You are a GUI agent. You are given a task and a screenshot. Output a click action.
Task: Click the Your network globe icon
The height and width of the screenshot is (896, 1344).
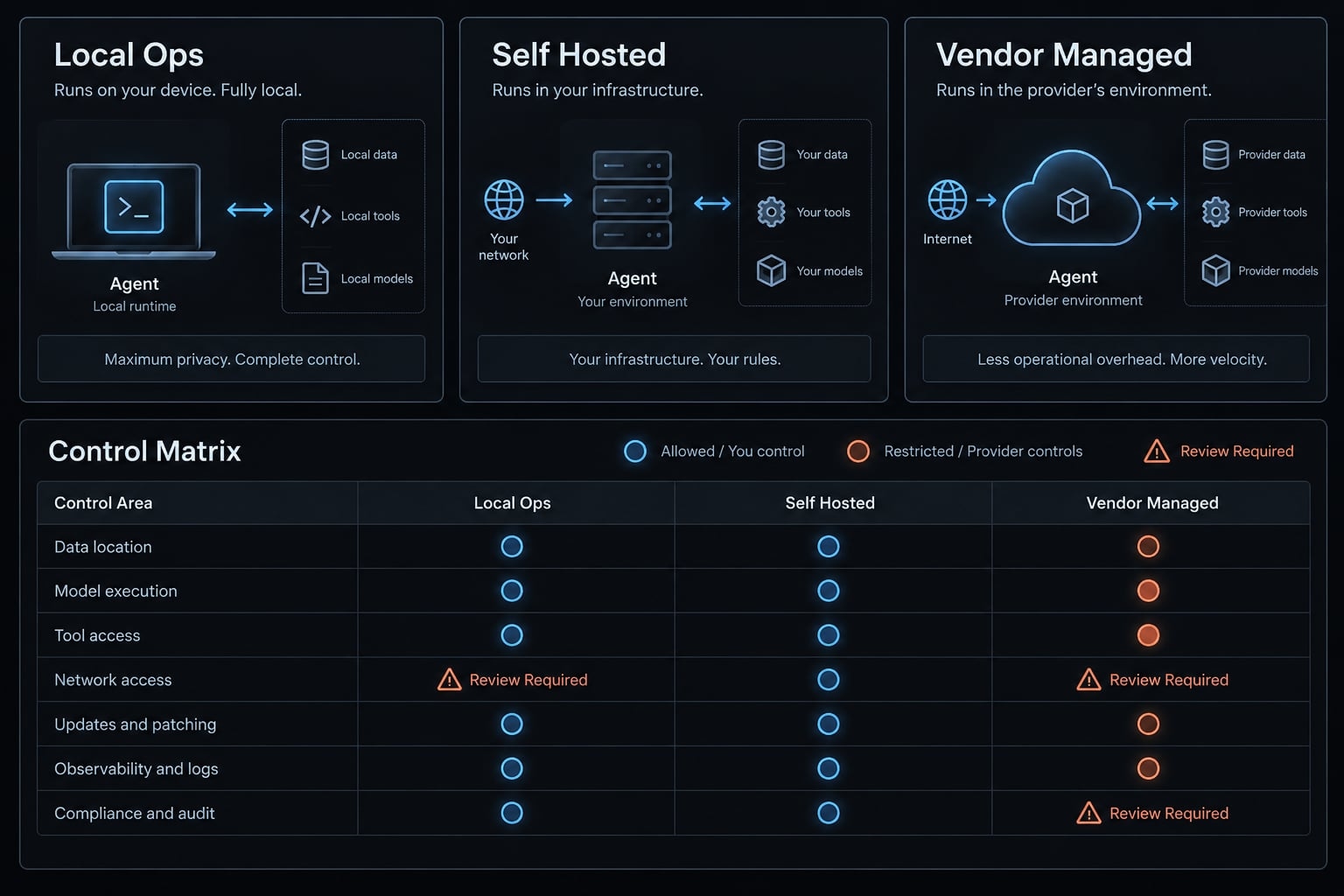pyautogui.click(x=504, y=200)
